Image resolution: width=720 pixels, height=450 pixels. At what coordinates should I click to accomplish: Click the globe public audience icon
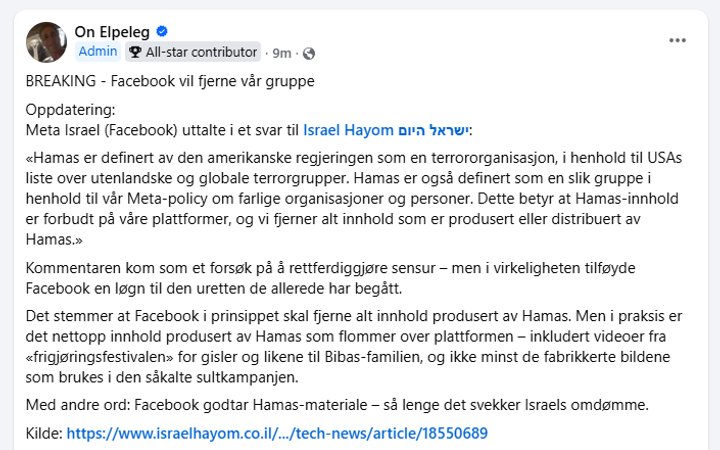tap(309, 54)
